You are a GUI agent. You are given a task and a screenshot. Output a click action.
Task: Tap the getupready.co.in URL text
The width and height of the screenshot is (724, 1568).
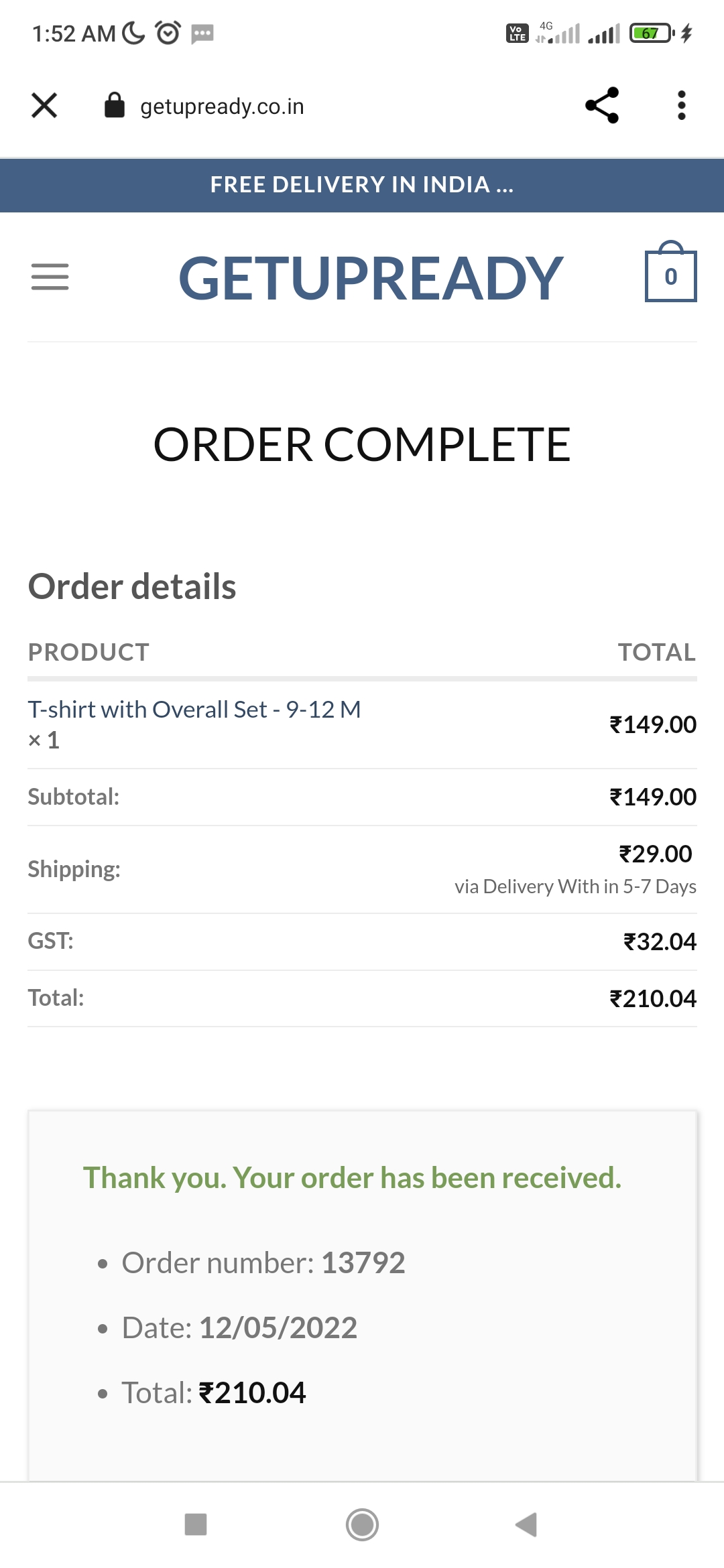coord(222,107)
